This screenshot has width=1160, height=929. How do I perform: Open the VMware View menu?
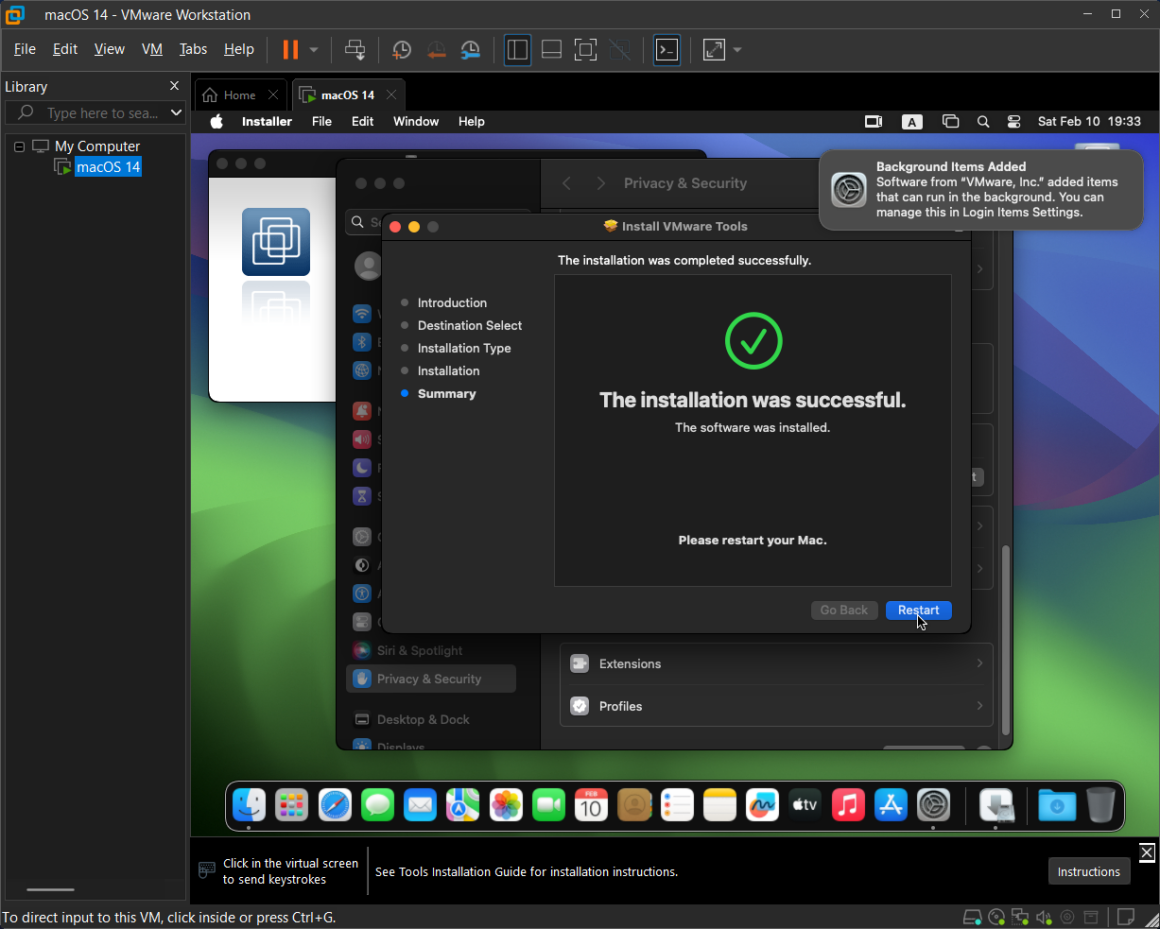tap(109, 49)
